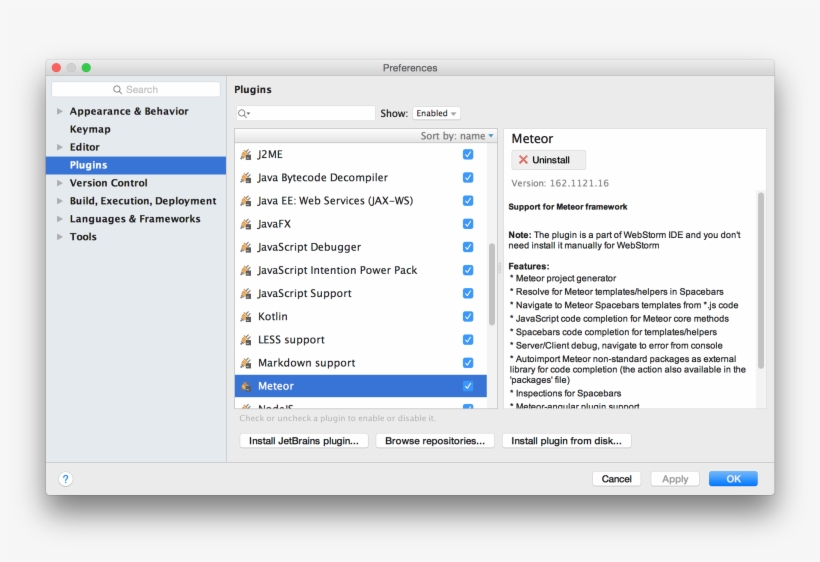820x562 pixels.
Task: Select Plugins in settings sidebar
Action: click(x=136, y=165)
